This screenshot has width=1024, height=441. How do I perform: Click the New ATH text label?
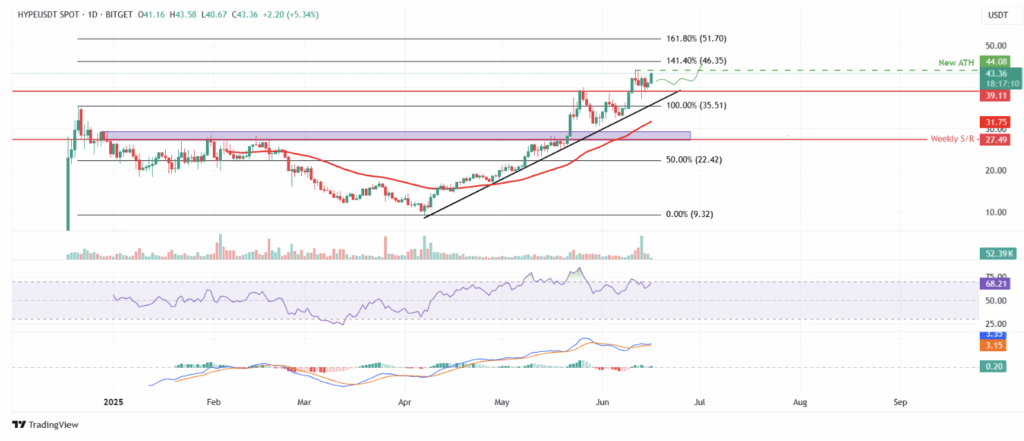pos(958,61)
